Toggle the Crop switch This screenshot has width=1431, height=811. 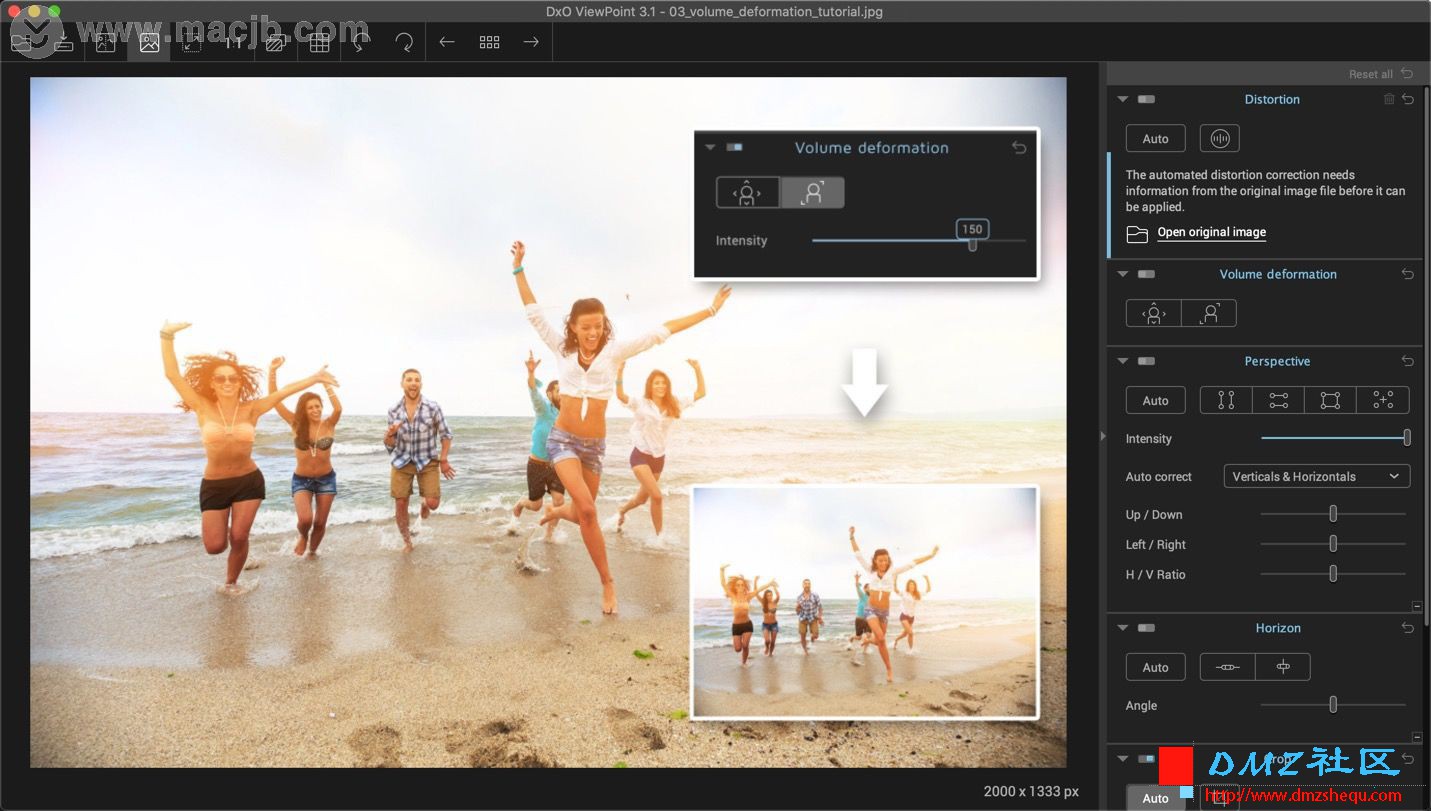pos(1146,759)
